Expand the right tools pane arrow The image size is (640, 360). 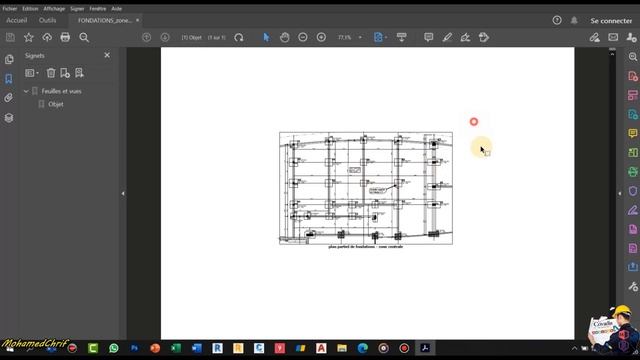pos(620,193)
